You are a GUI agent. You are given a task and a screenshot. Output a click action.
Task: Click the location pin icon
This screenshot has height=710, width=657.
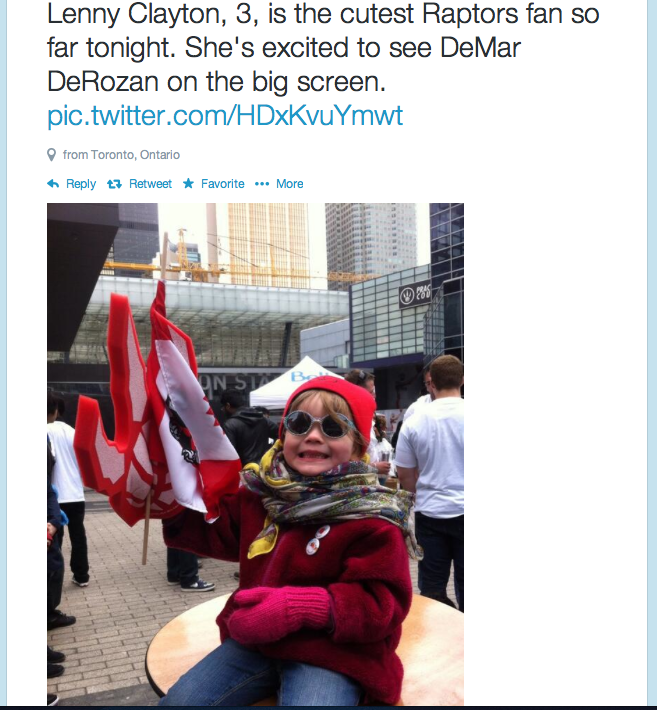[52, 155]
